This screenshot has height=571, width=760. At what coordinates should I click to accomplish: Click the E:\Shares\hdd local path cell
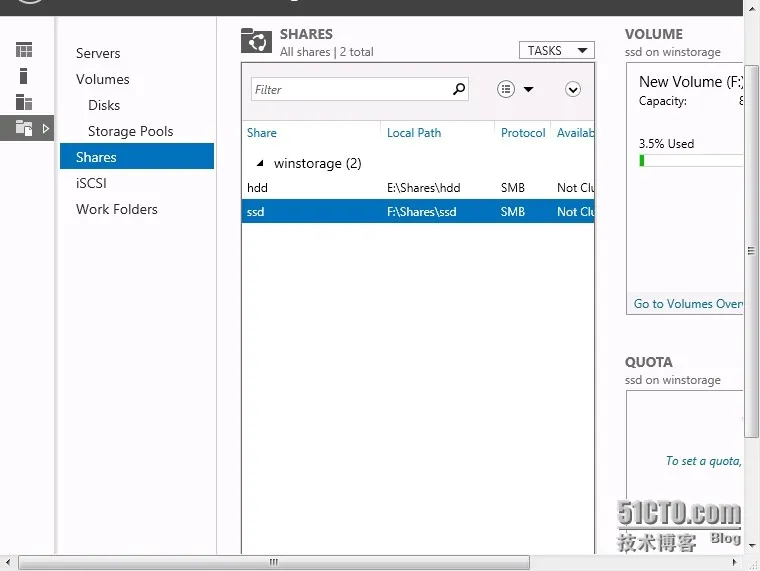424,188
